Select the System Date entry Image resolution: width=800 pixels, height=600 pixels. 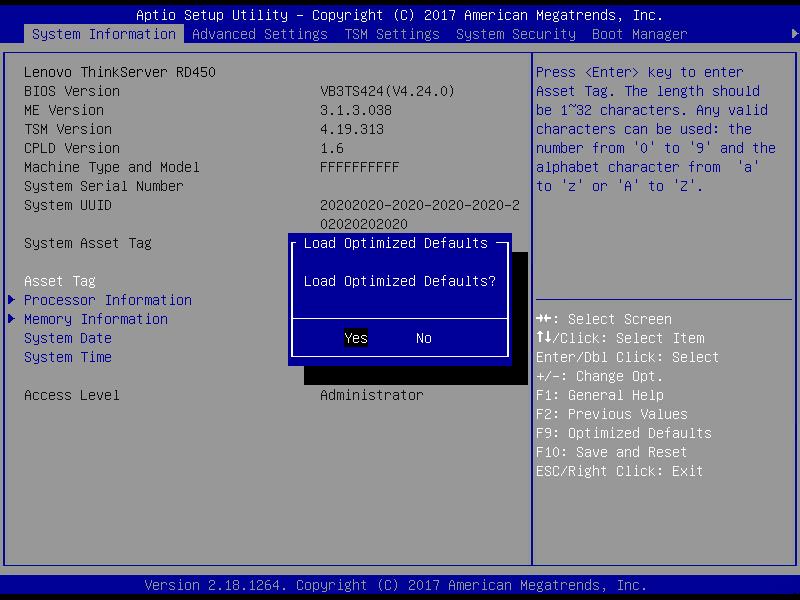pos(67,338)
